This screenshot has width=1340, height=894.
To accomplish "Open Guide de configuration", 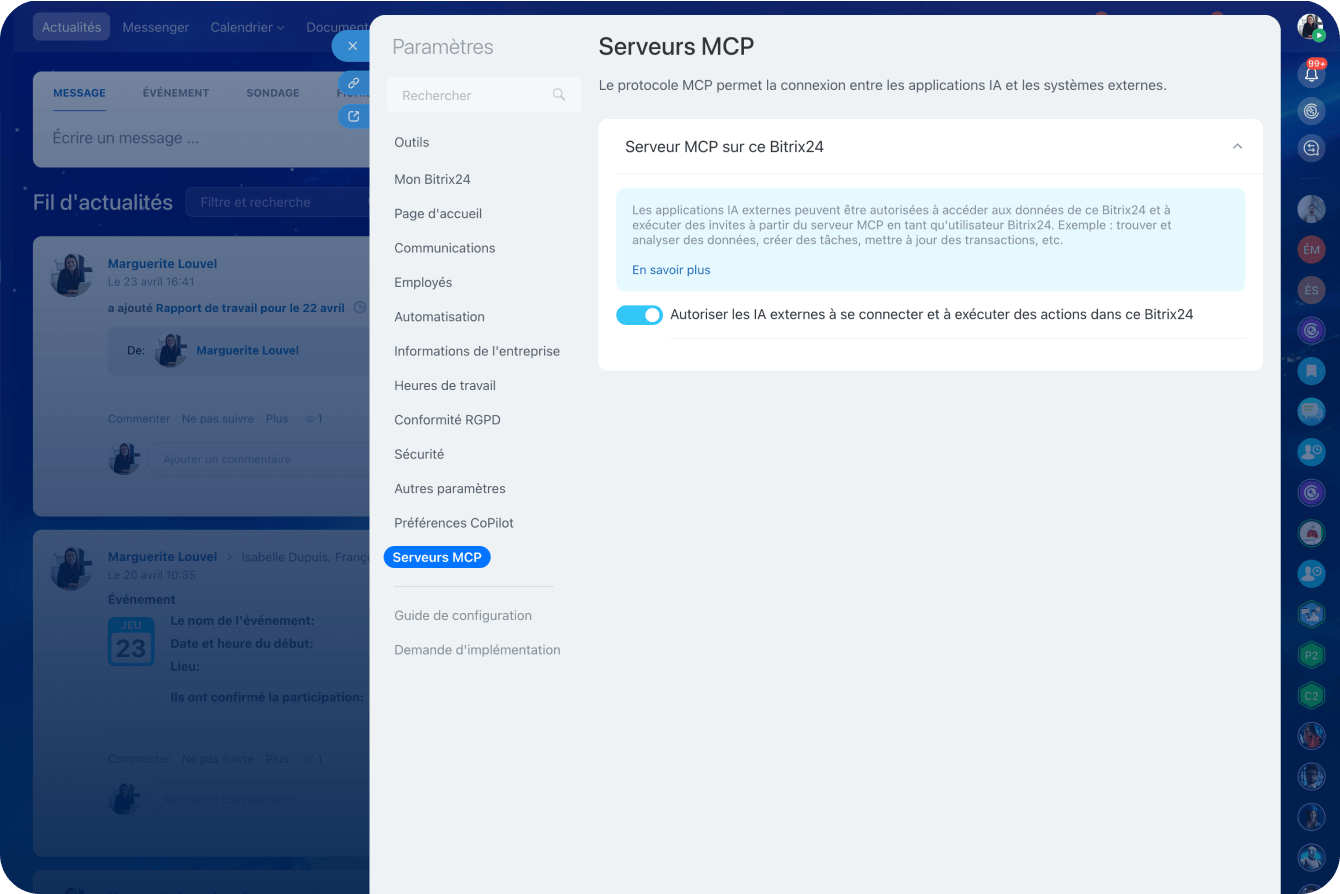I will pyautogui.click(x=463, y=616).
